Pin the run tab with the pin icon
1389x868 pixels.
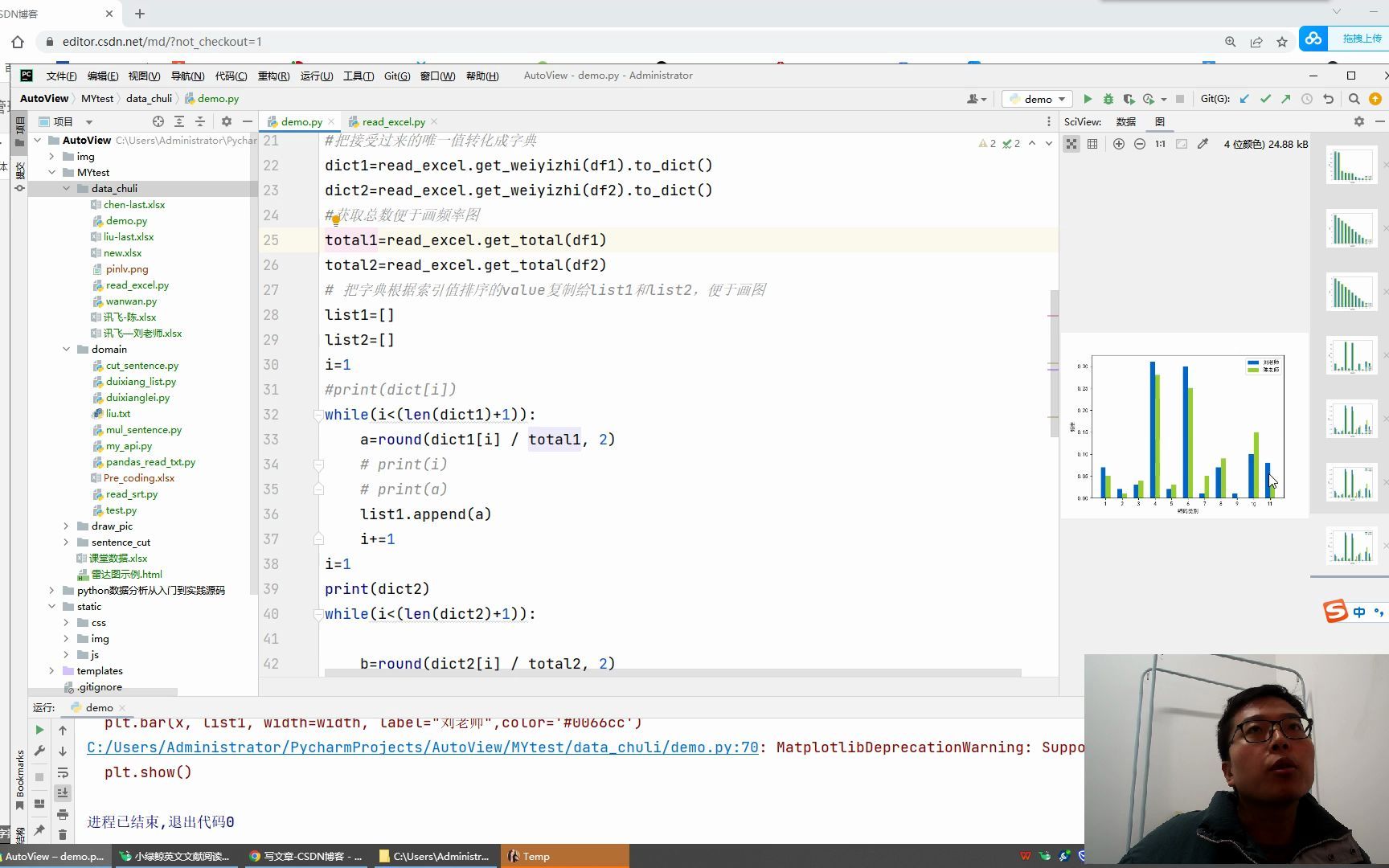(39, 829)
